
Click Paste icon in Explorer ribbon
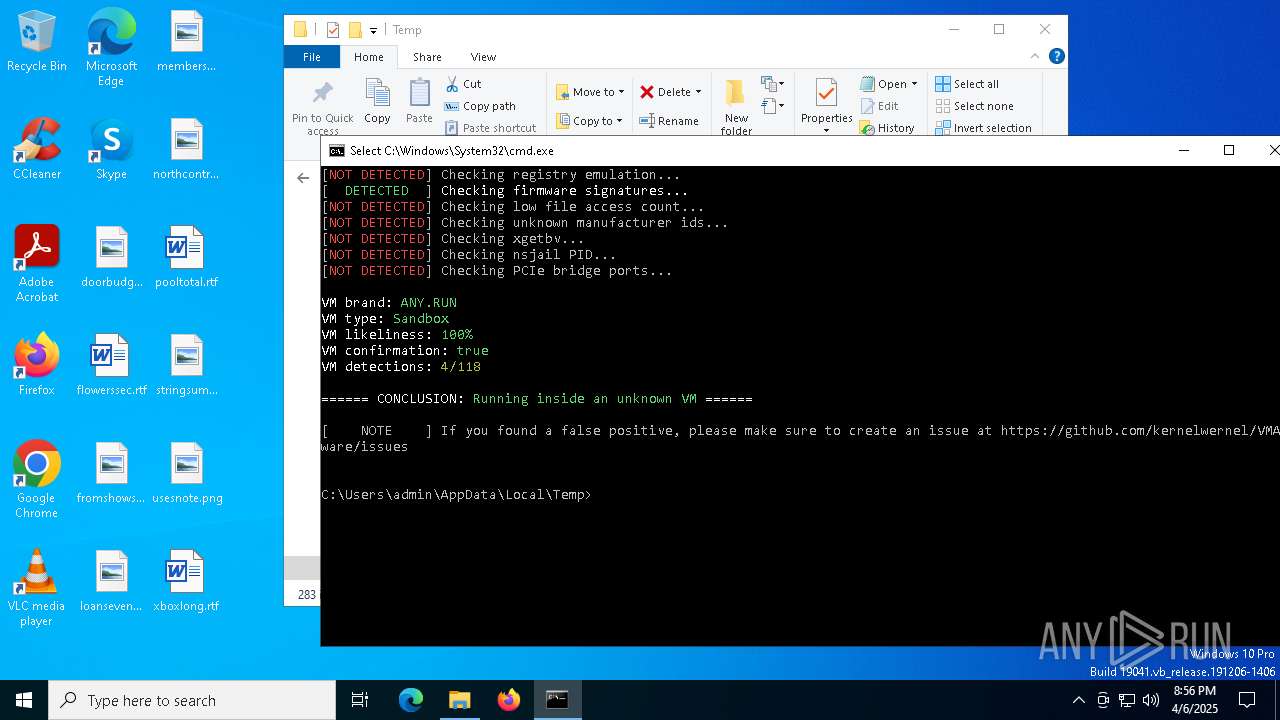[x=419, y=101]
